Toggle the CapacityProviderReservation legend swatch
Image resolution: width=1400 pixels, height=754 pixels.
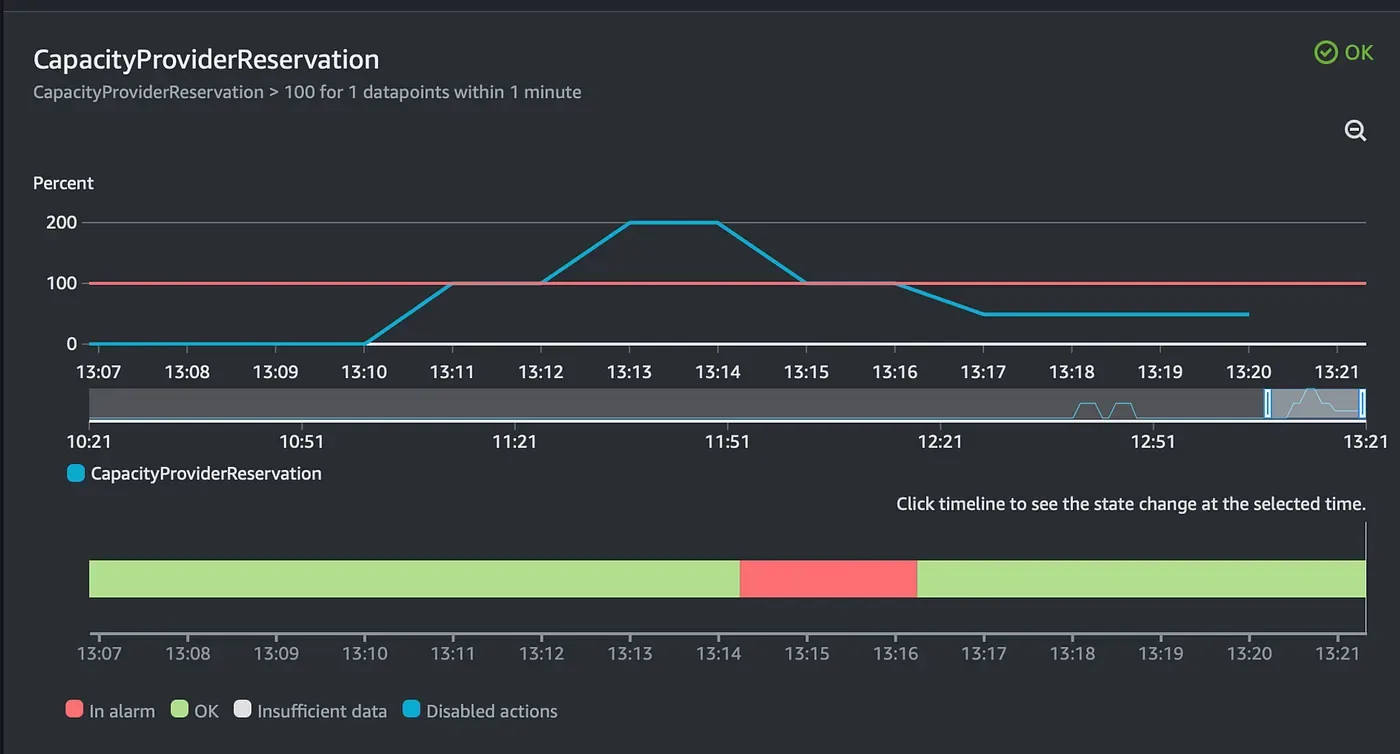coord(75,473)
